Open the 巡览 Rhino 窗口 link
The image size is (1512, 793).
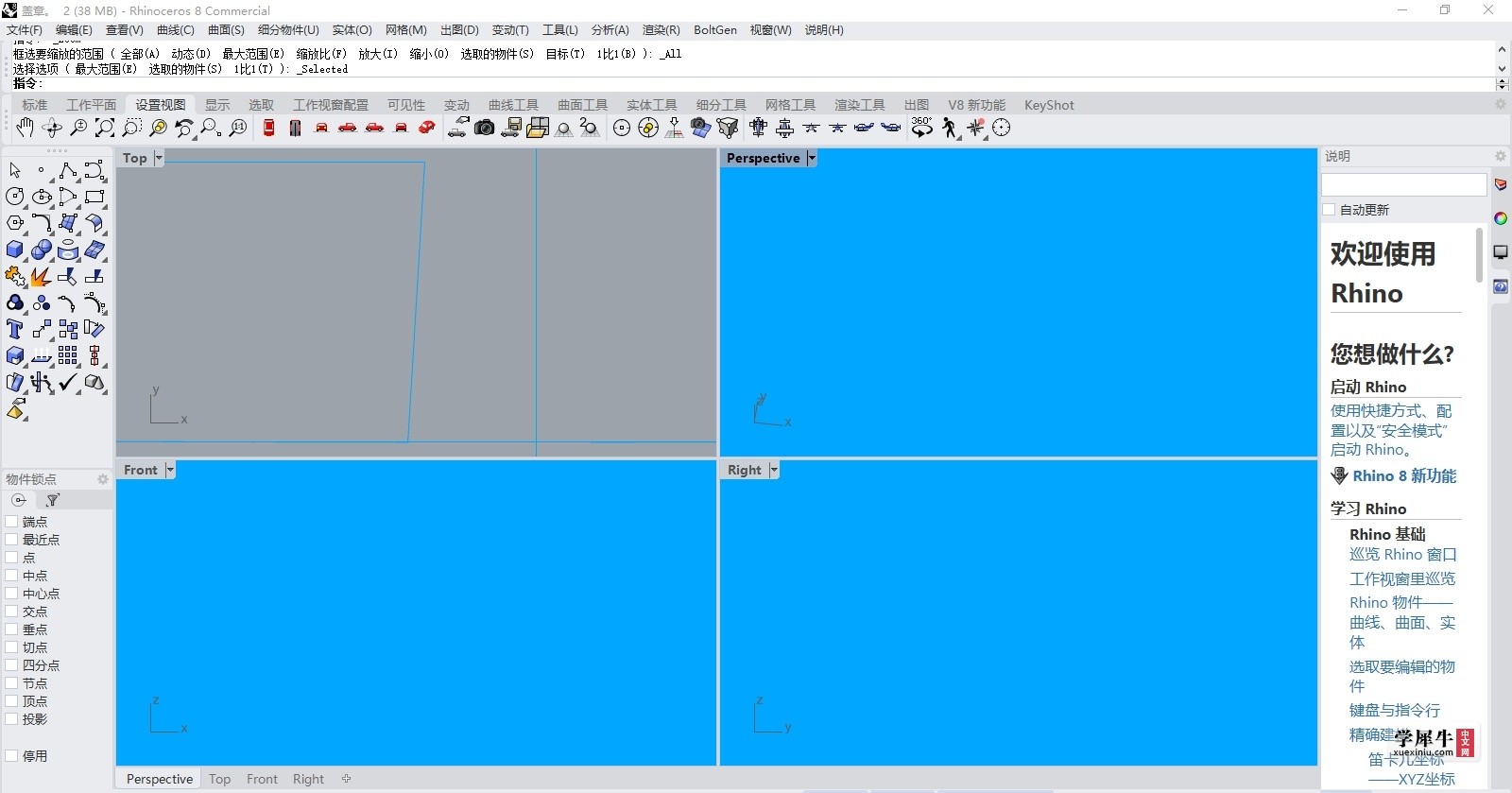pyautogui.click(x=1403, y=554)
